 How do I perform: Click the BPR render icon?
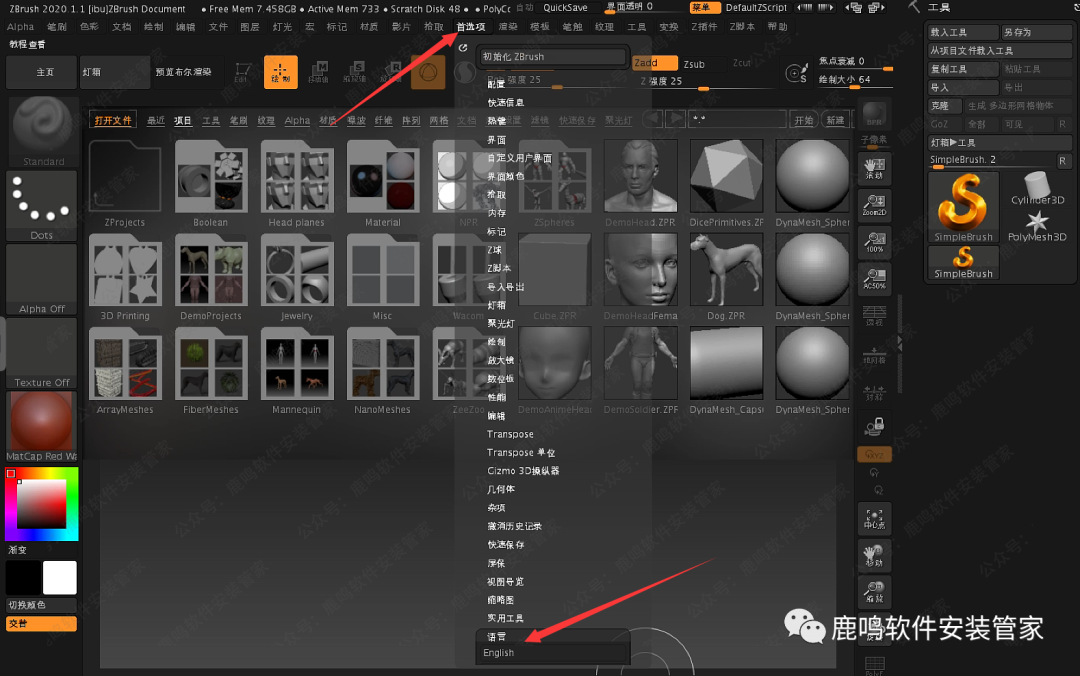click(874, 114)
